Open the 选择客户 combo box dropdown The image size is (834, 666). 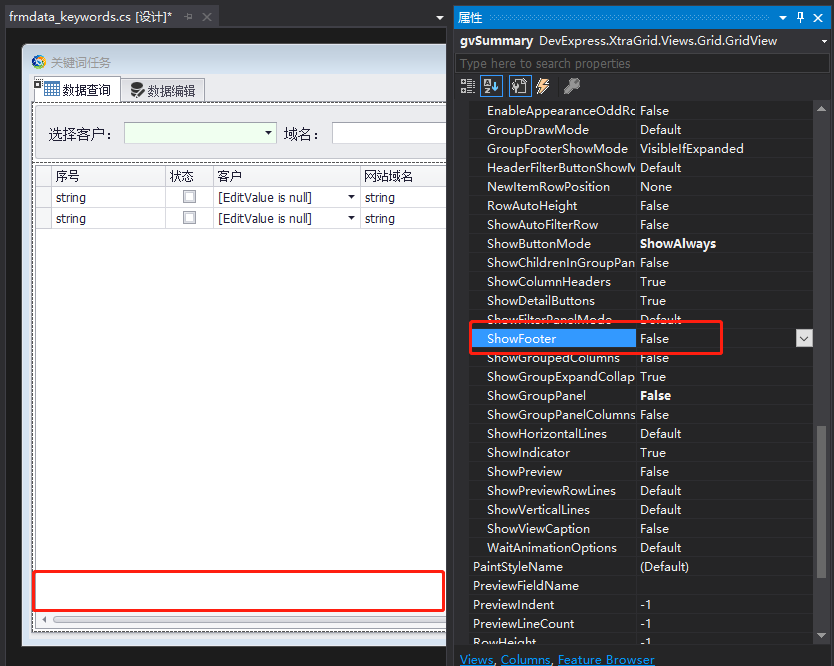tap(269, 133)
